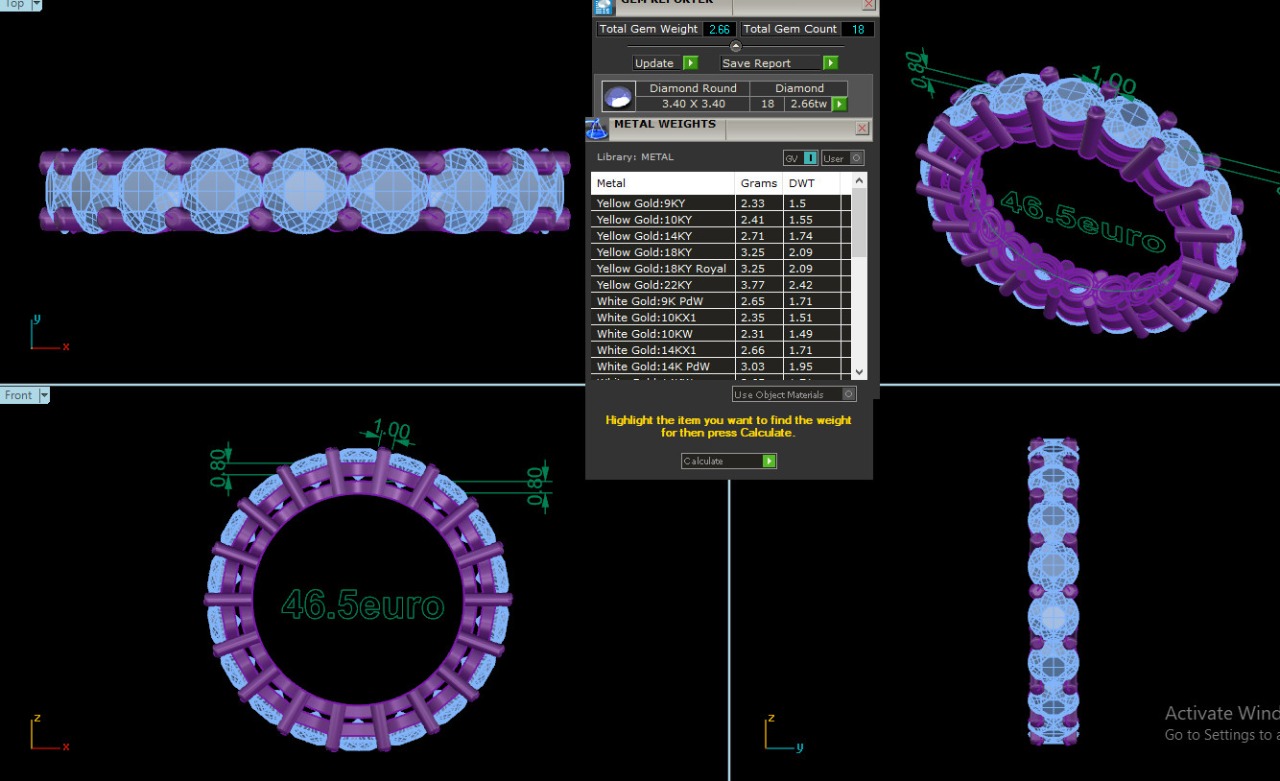The width and height of the screenshot is (1280, 781).
Task: Click the Gem Reporter panel icon
Action: click(x=603, y=6)
